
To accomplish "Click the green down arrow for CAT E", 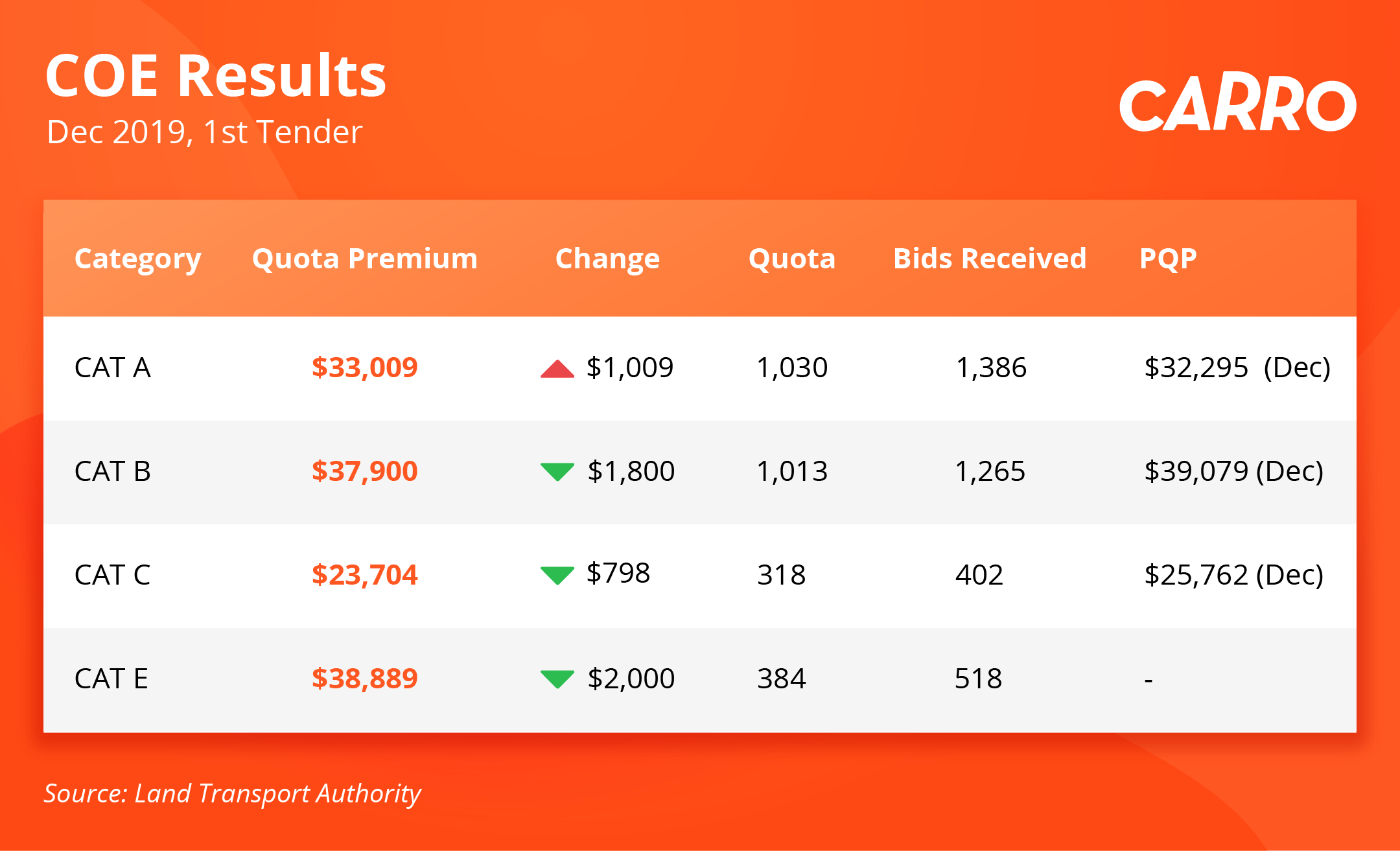I will (557, 679).
